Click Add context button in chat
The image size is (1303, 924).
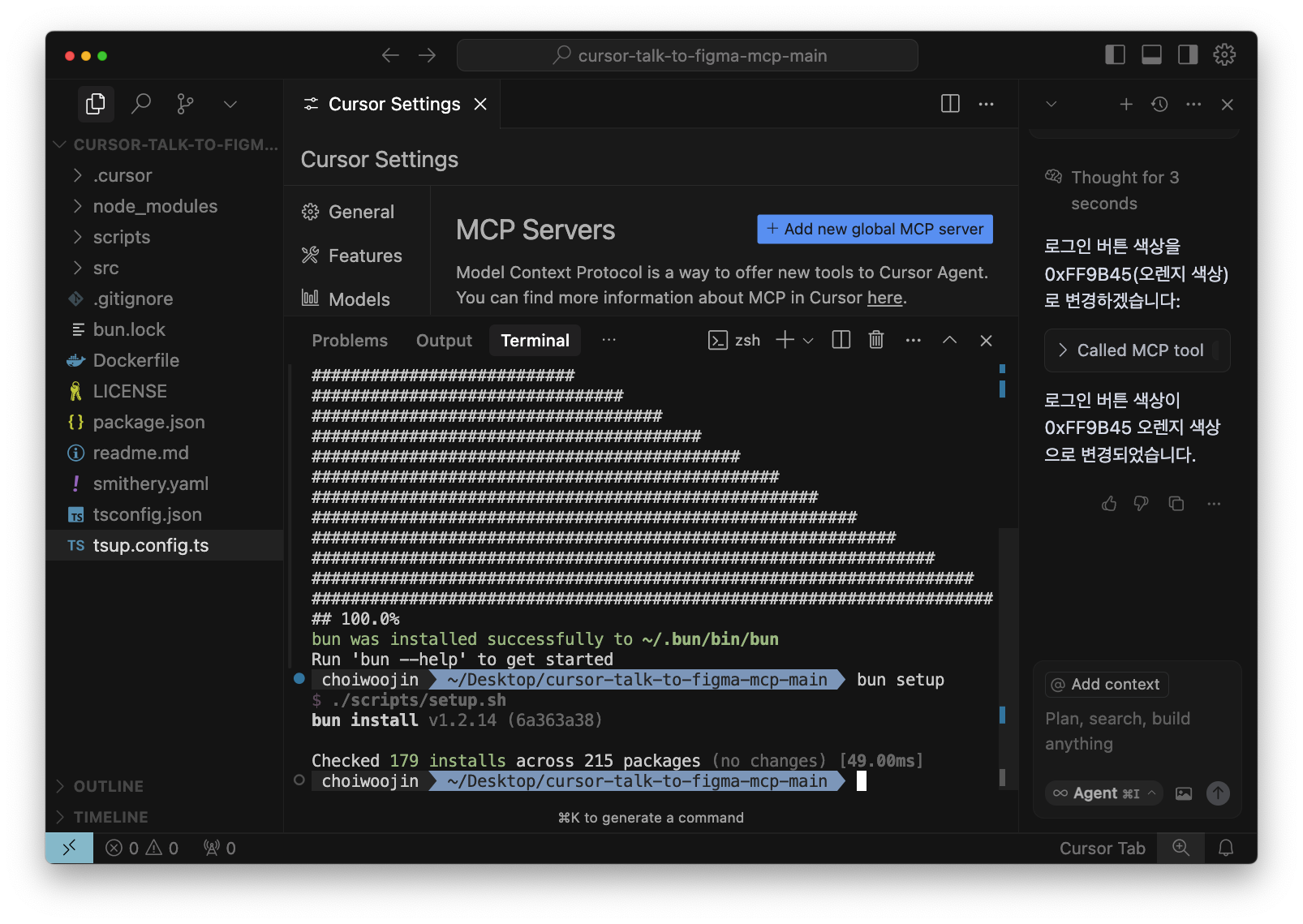click(1107, 685)
